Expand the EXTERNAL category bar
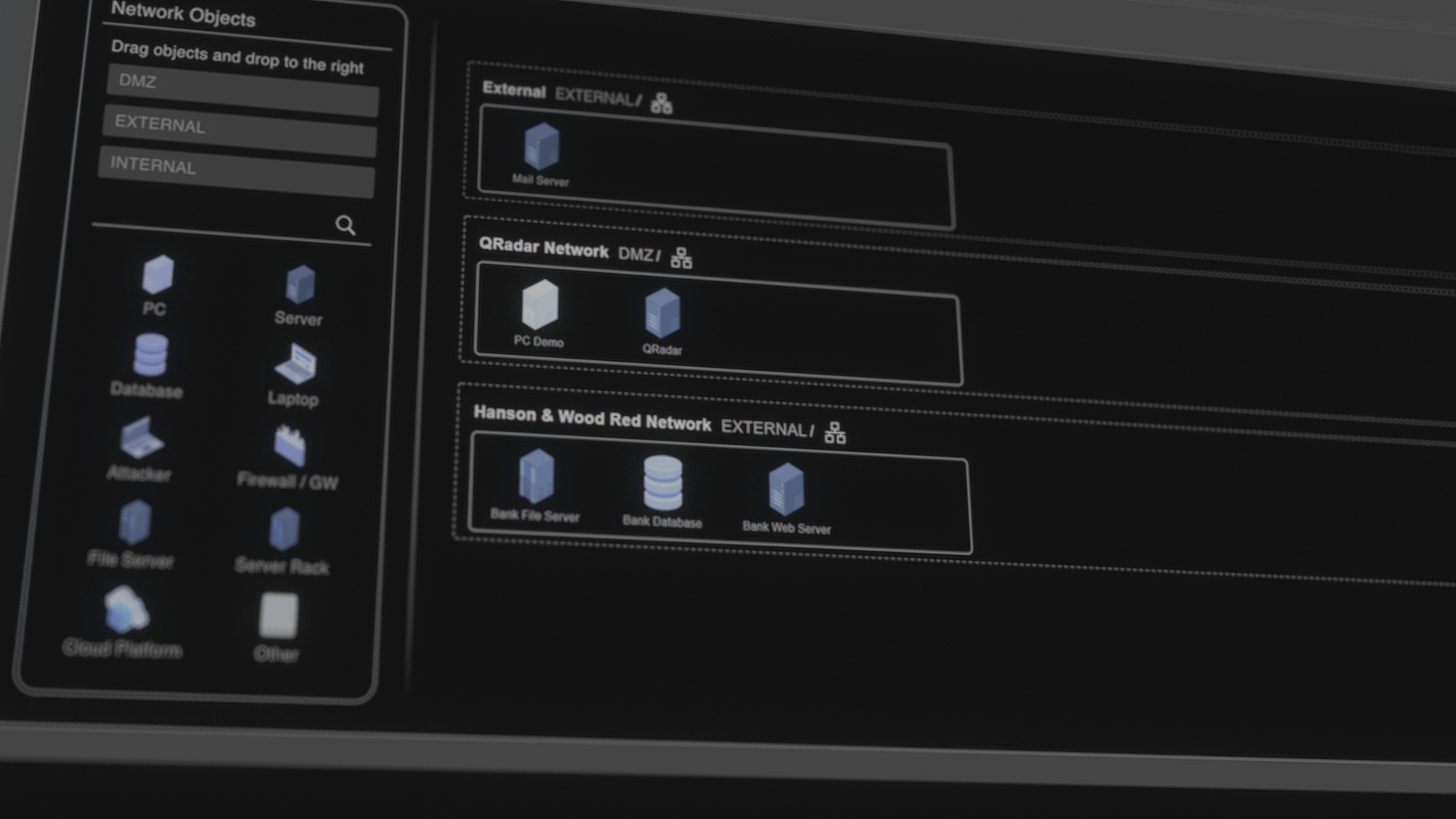The width and height of the screenshot is (1456, 819). tap(240, 132)
